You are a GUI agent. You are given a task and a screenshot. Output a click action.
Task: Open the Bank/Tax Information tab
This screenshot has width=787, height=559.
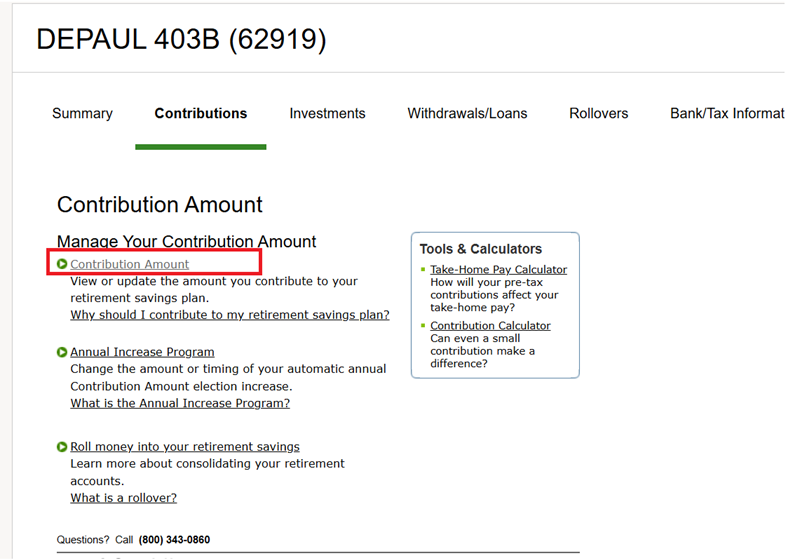[727, 114]
